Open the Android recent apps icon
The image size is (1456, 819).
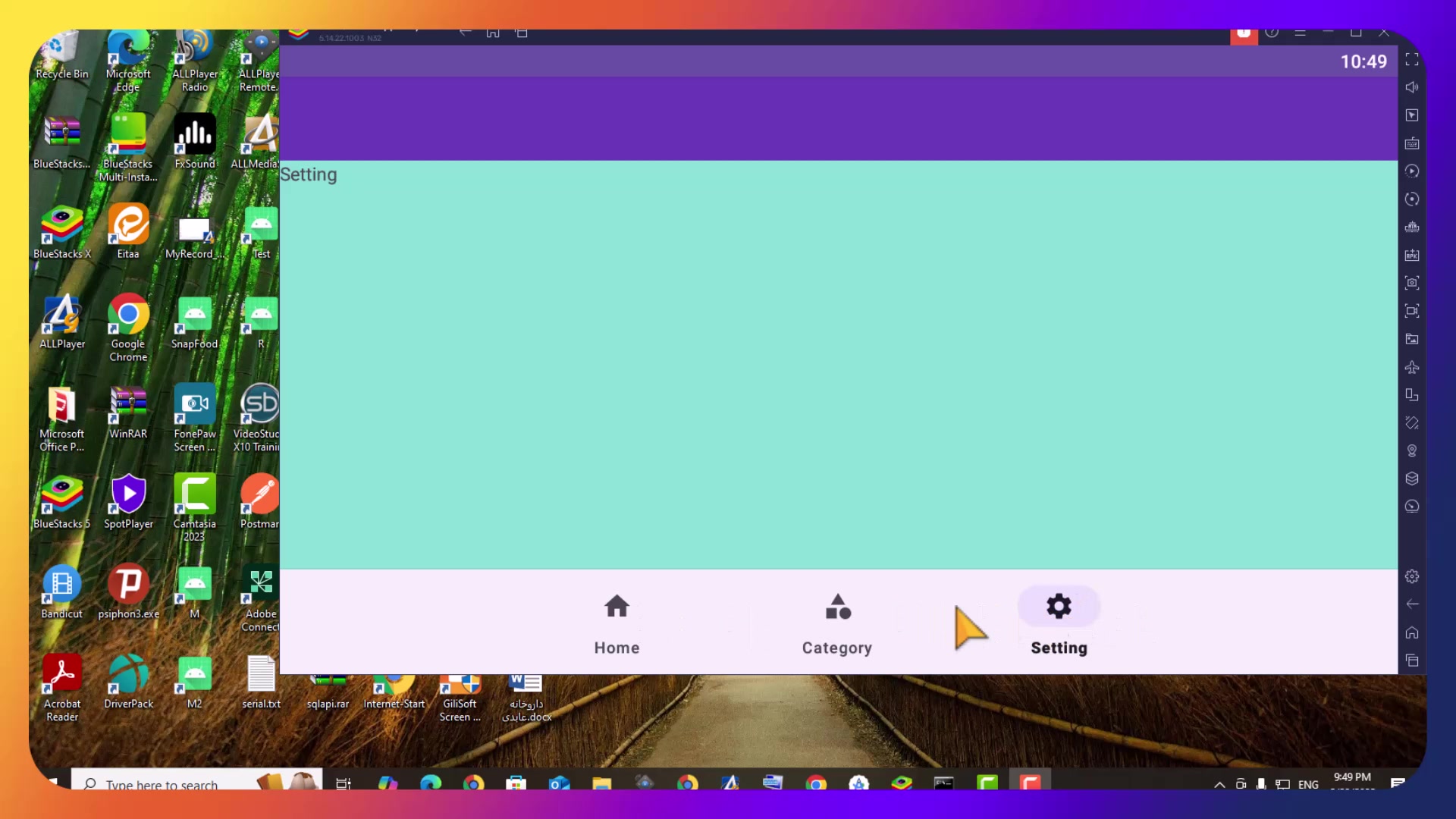[1411, 661]
